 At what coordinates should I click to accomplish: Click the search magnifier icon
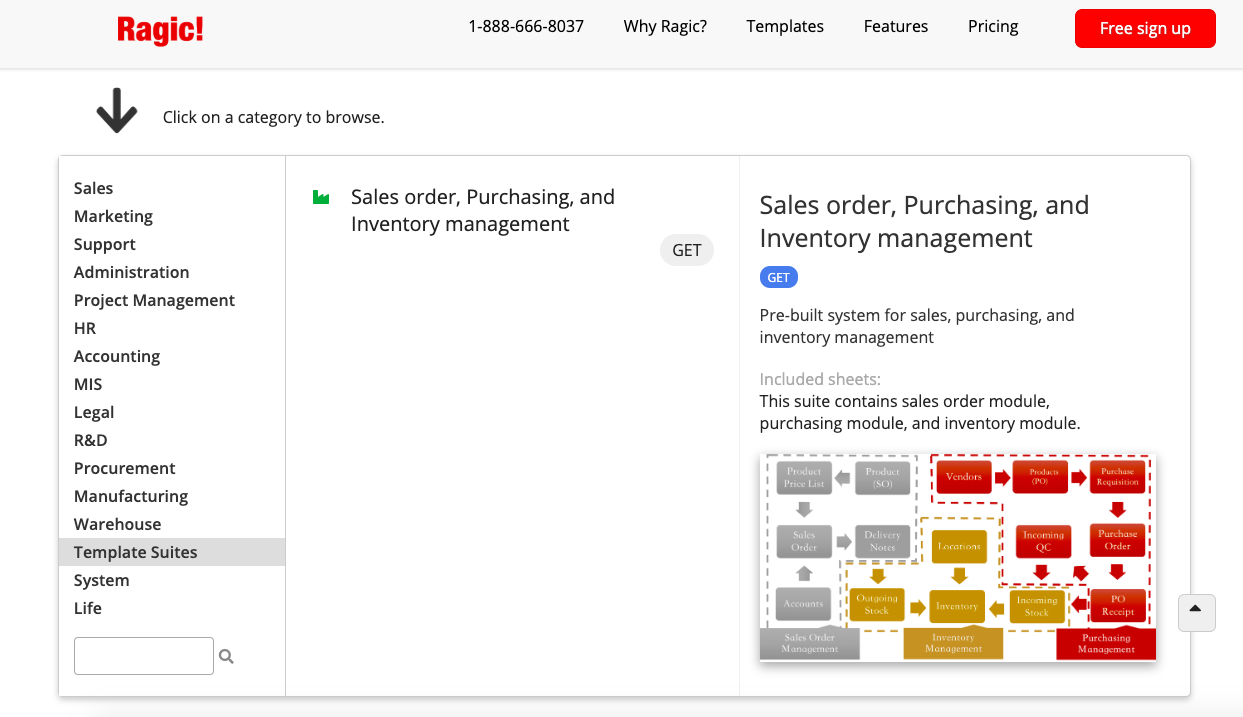226,657
